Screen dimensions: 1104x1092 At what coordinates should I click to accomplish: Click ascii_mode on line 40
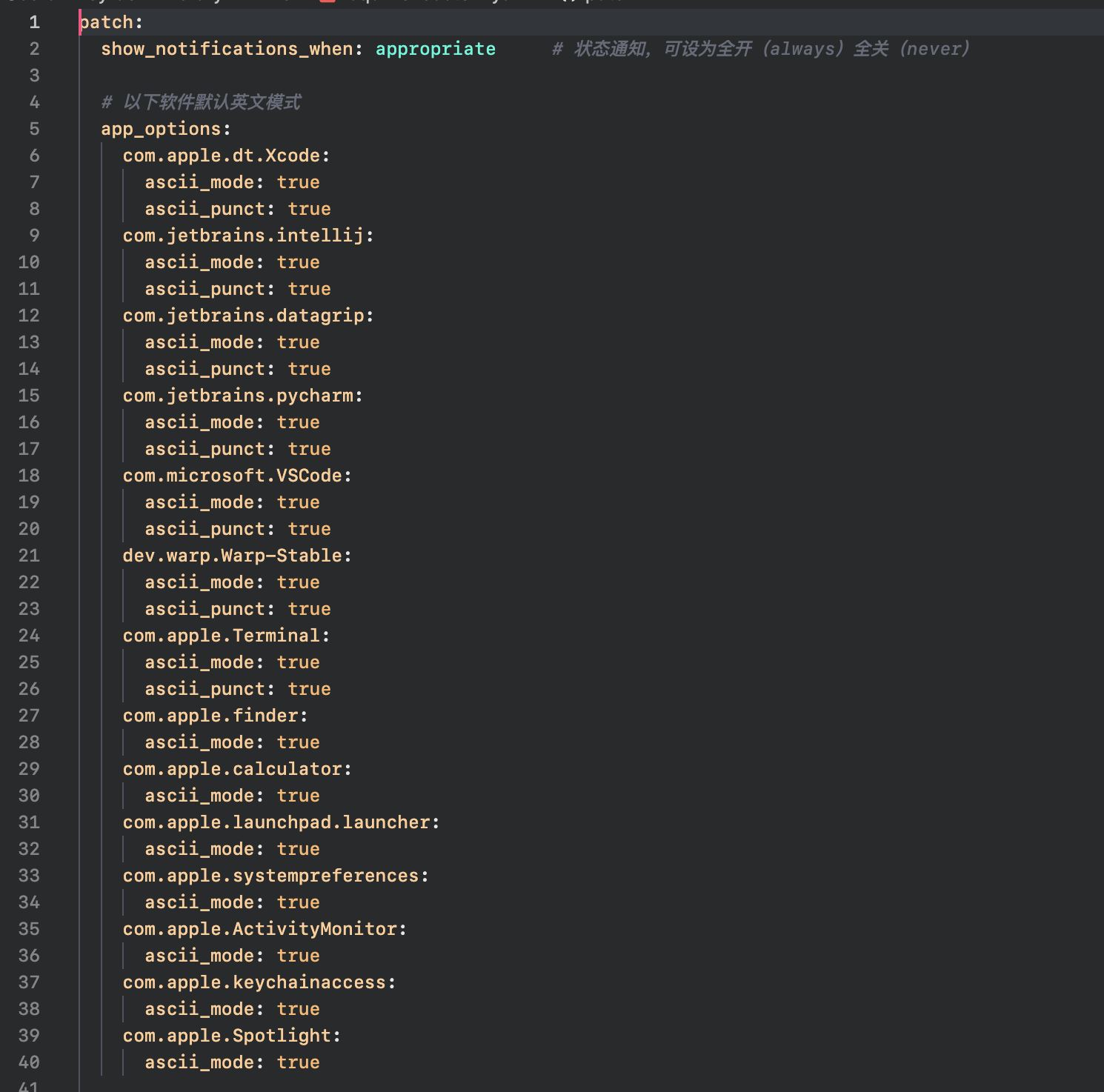tap(204, 1062)
